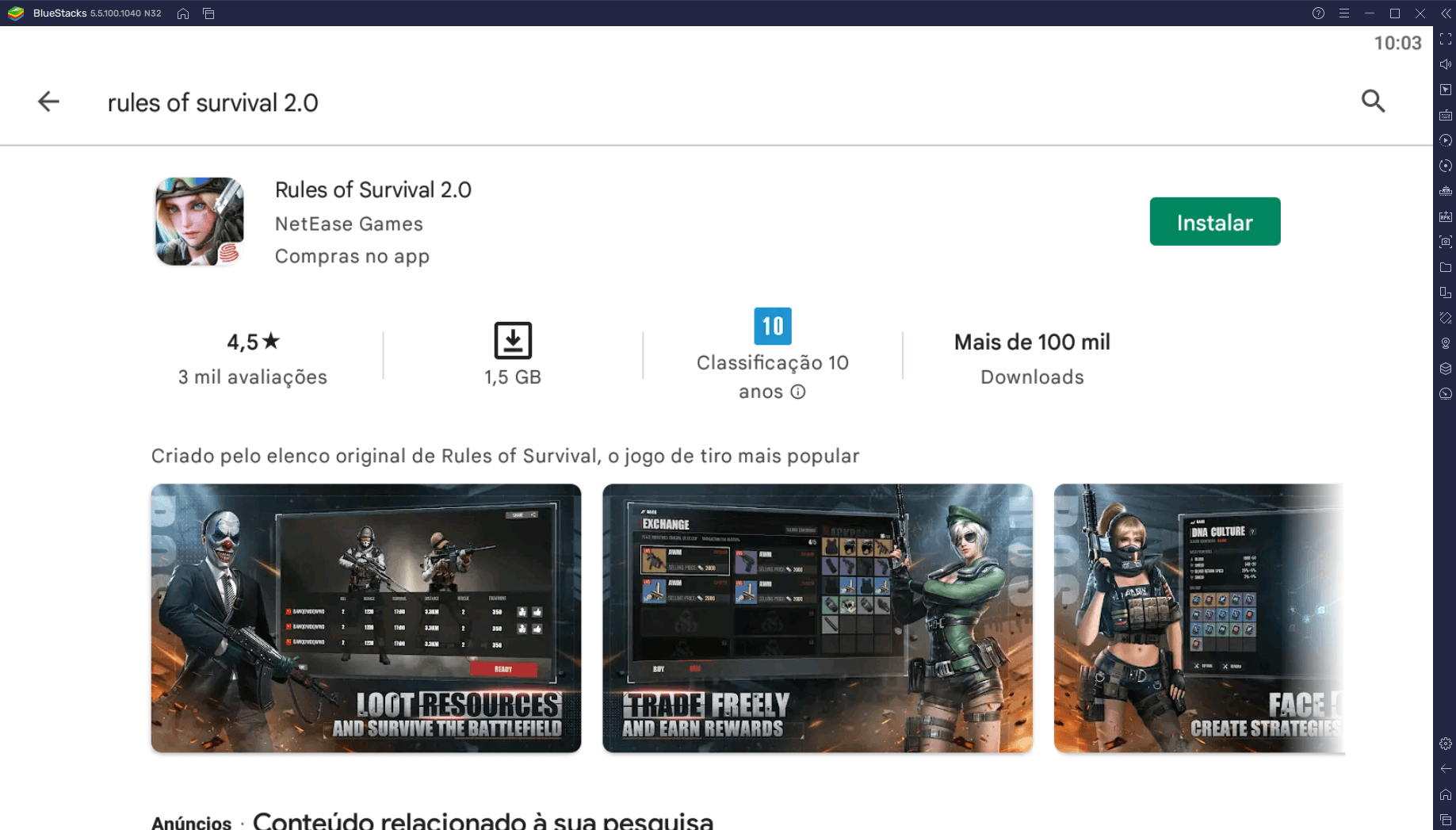Click the Android home icon in sidebar
1456x830 pixels.
(x=1446, y=794)
